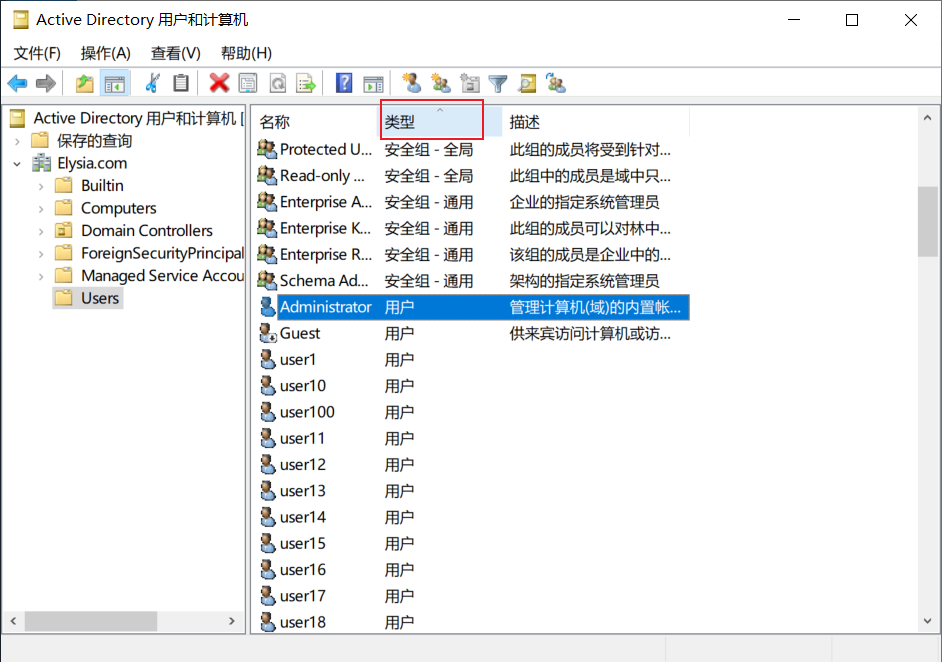Select the Computers folder in tree
Screen dimensions: 942x662
pyautogui.click(x=118, y=208)
